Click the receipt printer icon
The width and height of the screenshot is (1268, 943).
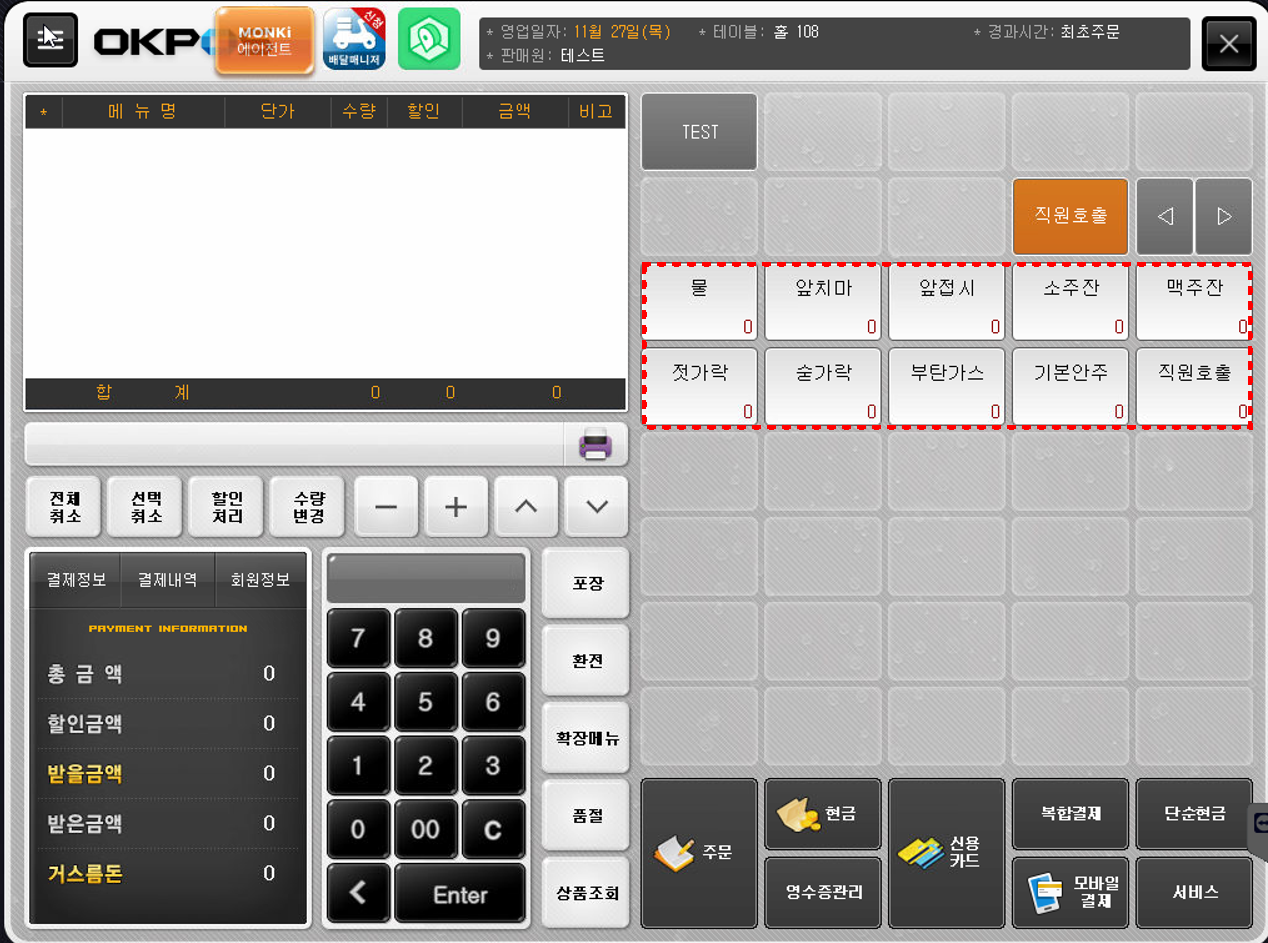coord(595,444)
